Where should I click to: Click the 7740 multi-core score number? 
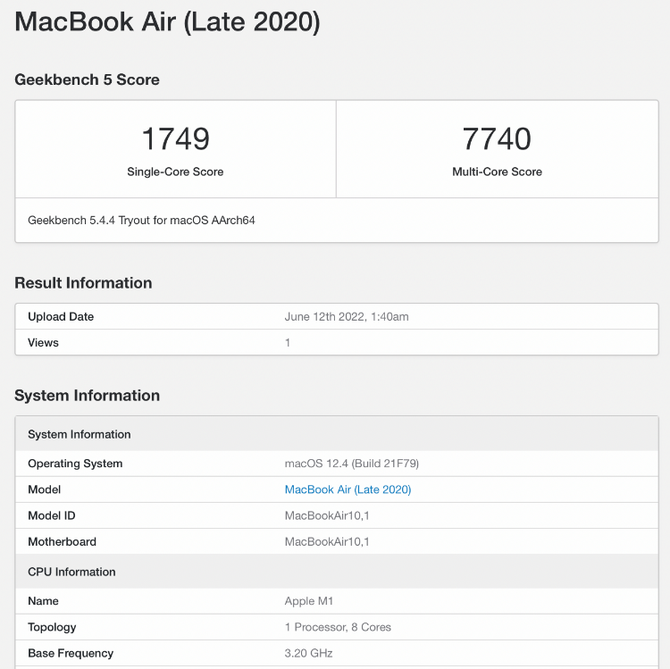[x=496, y=139]
